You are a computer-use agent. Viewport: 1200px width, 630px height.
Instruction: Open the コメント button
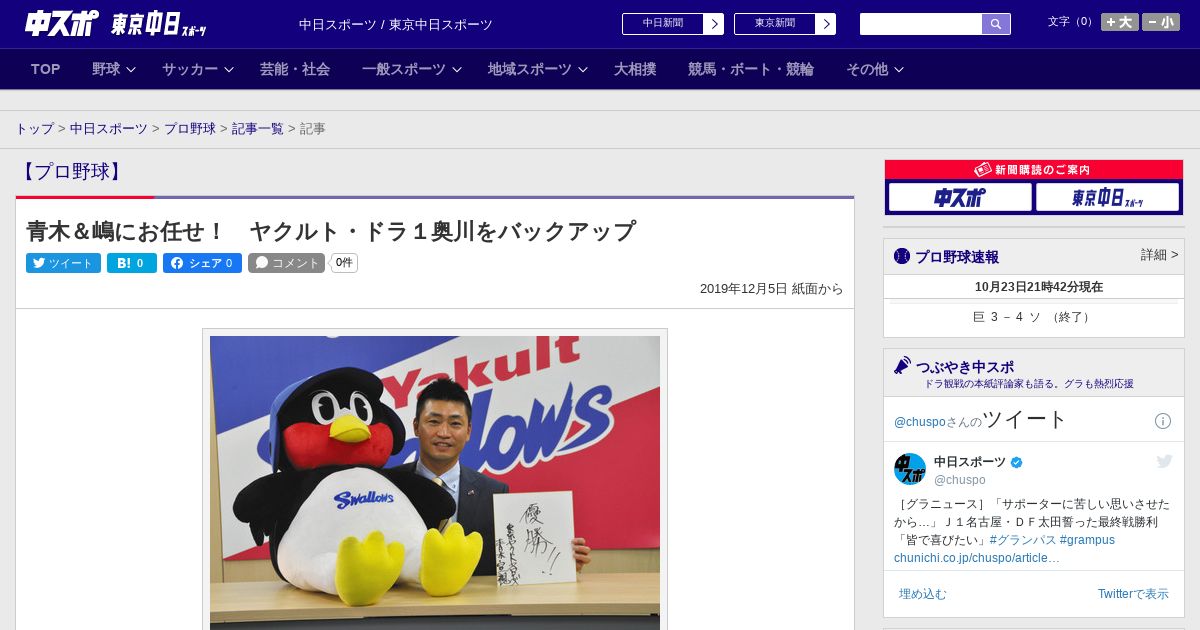tap(286, 263)
